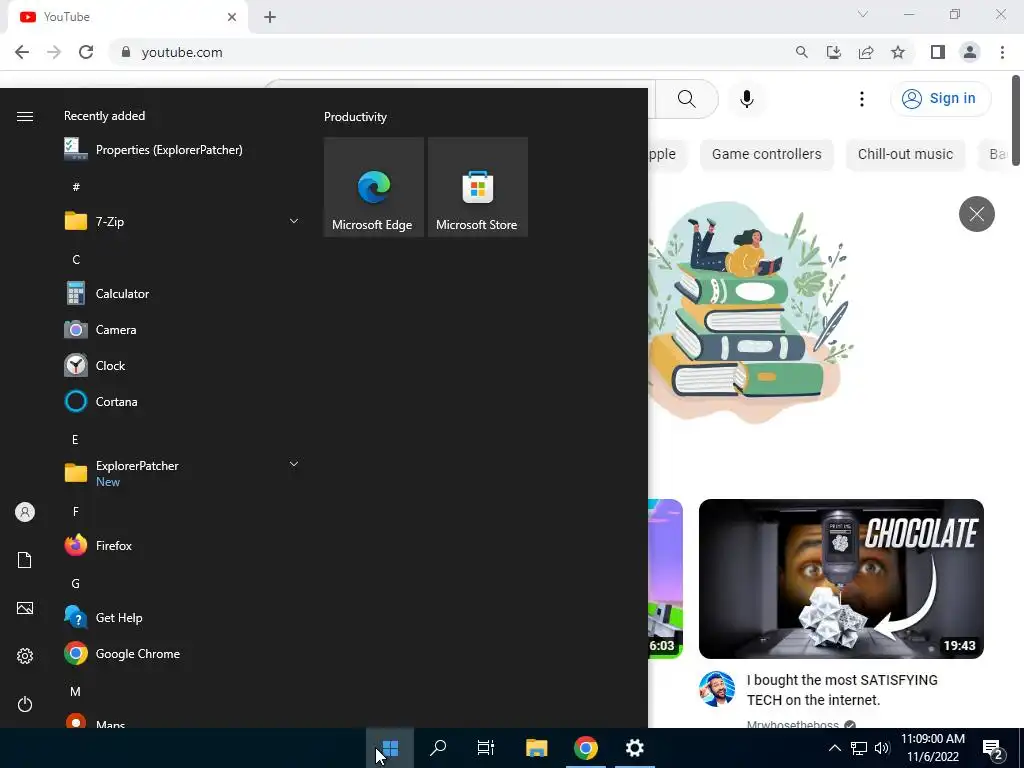1024x768 pixels.
Task: Click the Windows Start button on taskbar
Action: point(390,748)
